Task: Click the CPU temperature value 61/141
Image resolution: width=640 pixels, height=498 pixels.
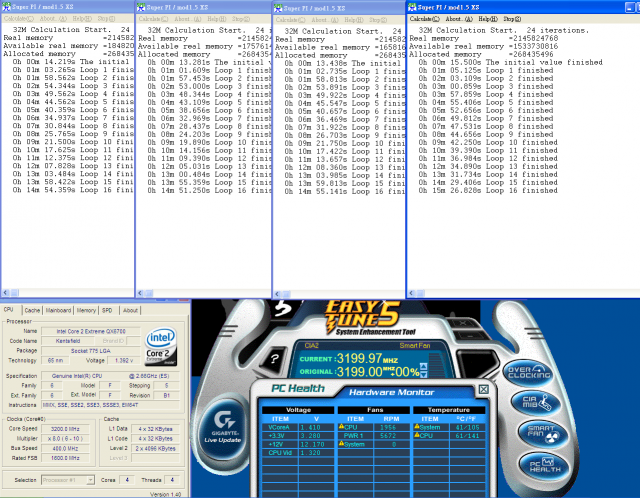Action: coord(465,436)
